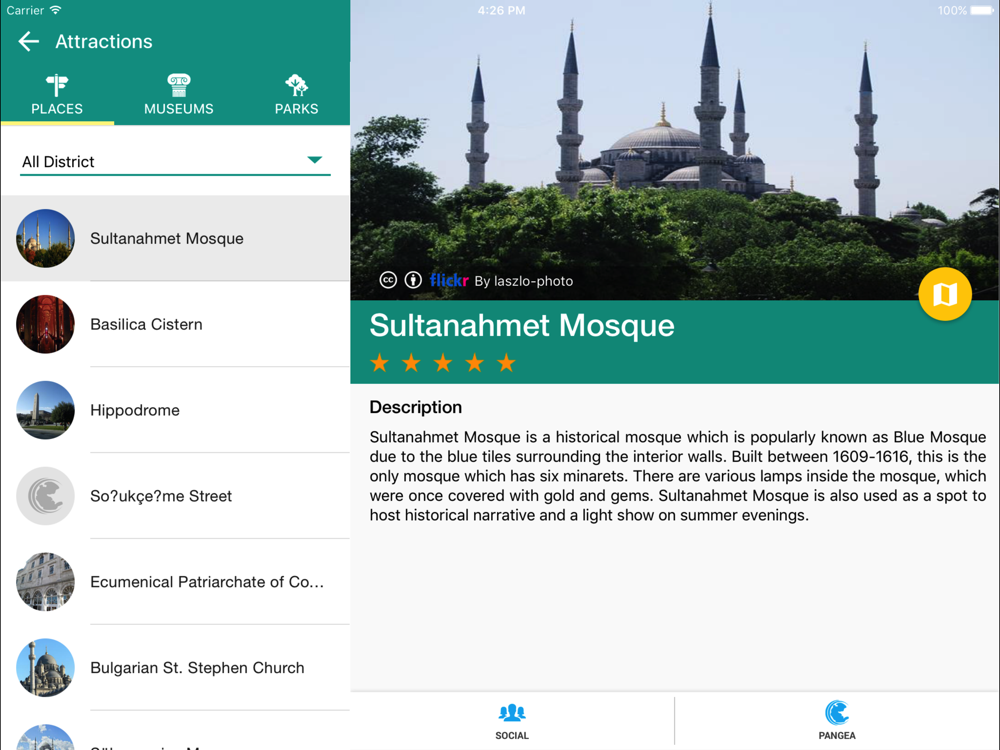Tap the So?ukçe?me Street placeholder thumbnail
Screen dimensions: 1000x750
point(45,496)
